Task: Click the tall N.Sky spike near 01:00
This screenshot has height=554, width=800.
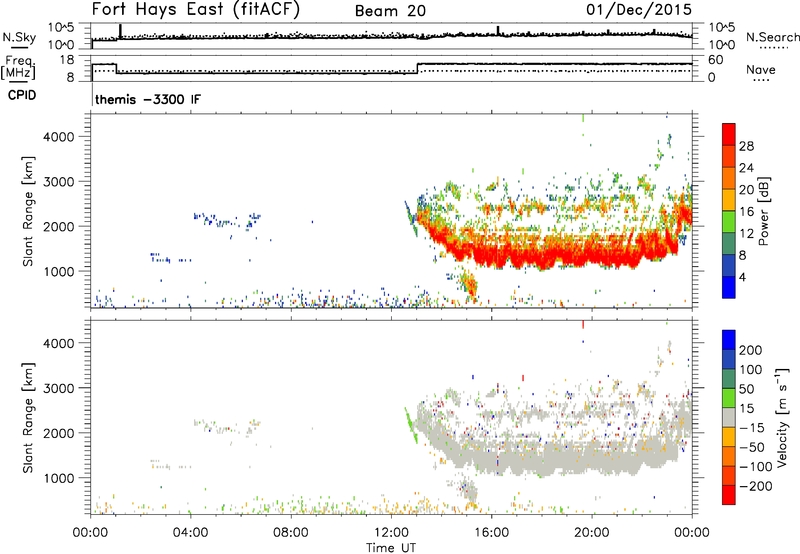Action: coord(120,31)
